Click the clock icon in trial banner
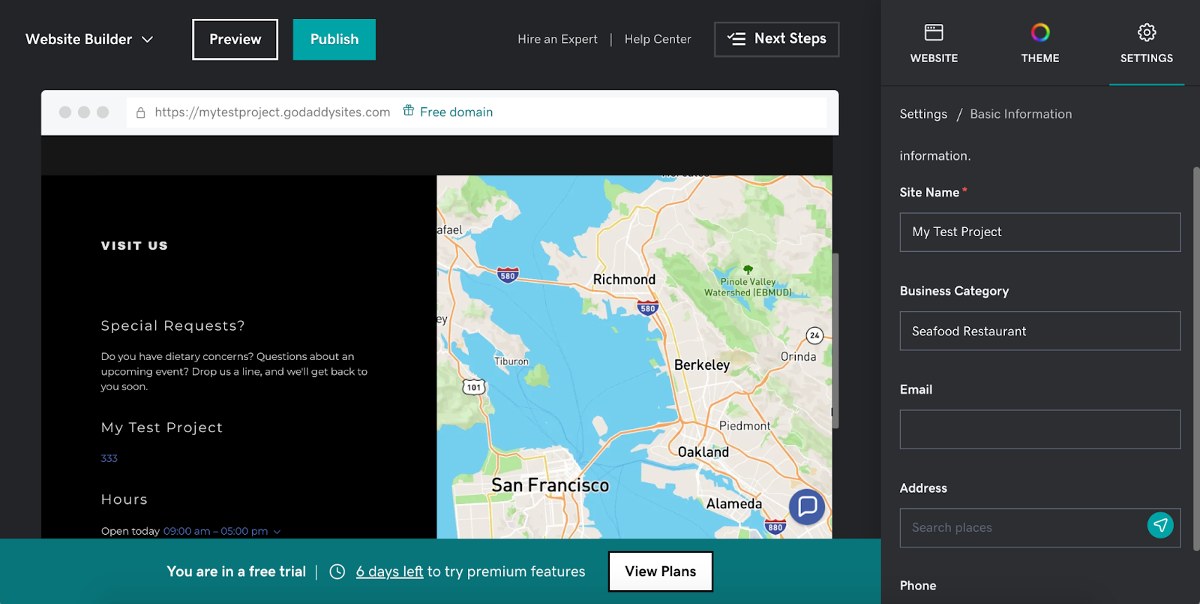The height and width of the screenshot is (604, 1200). coord(337,572)
